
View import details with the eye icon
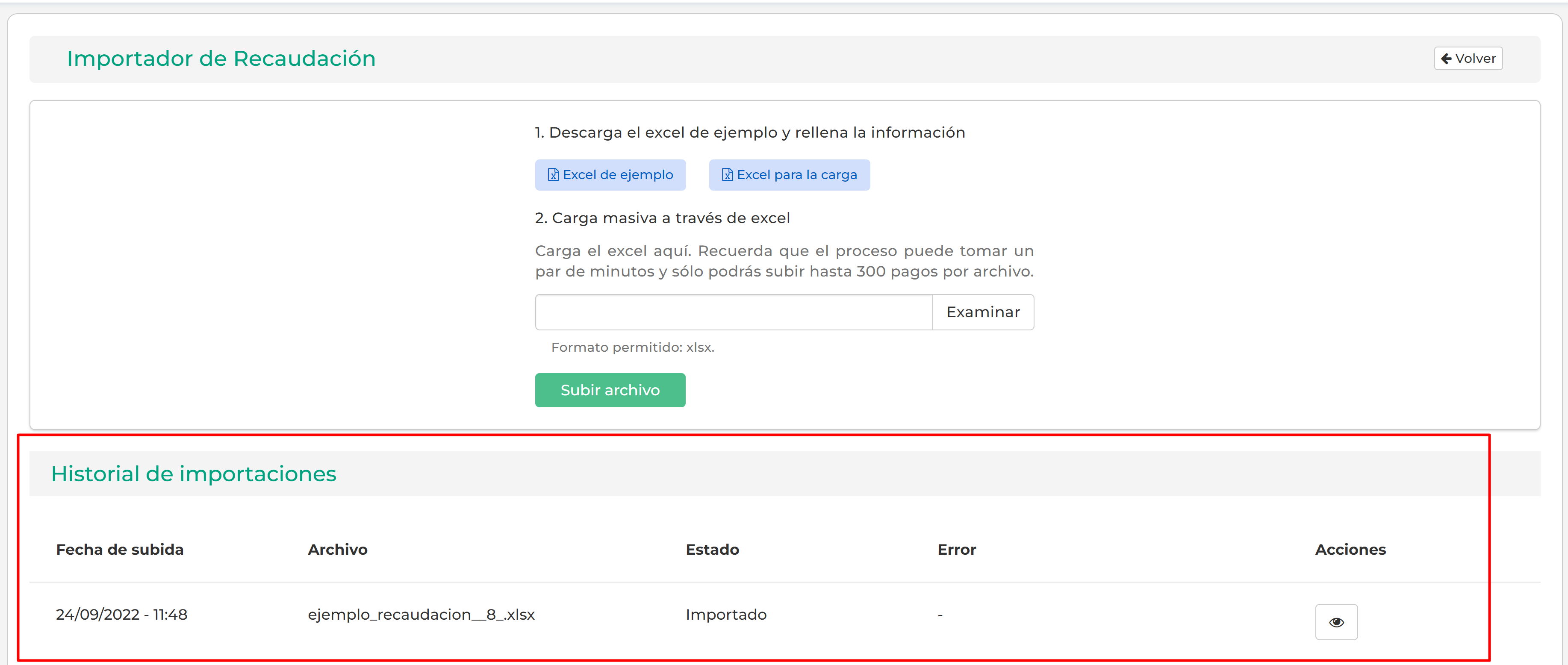tap(1336, 622)
